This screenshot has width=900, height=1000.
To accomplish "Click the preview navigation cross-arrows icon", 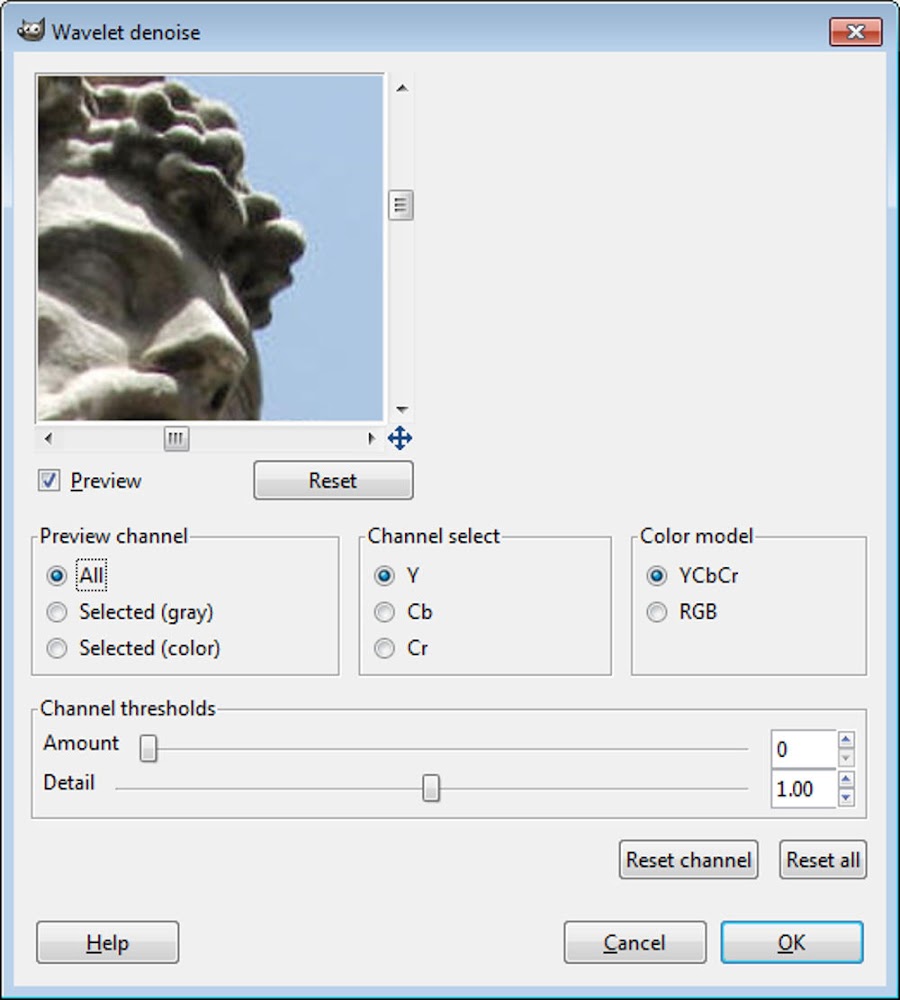I will [400, 438].
